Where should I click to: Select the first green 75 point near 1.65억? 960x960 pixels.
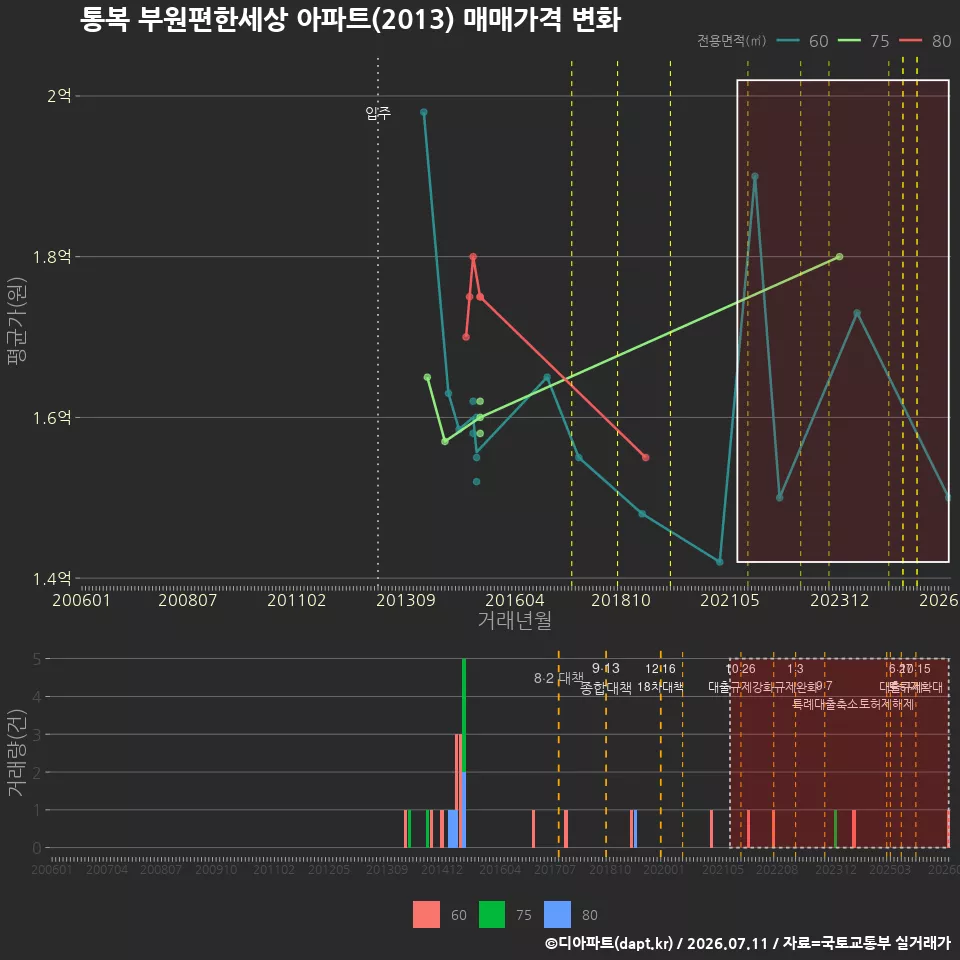427,377
